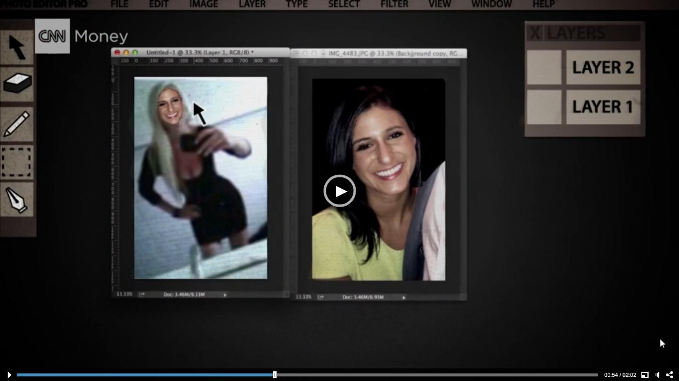The height and width of the screenshot is (381, 679).
Task: Click the small play button in the player bar
Action: click(x=9, y=375)
